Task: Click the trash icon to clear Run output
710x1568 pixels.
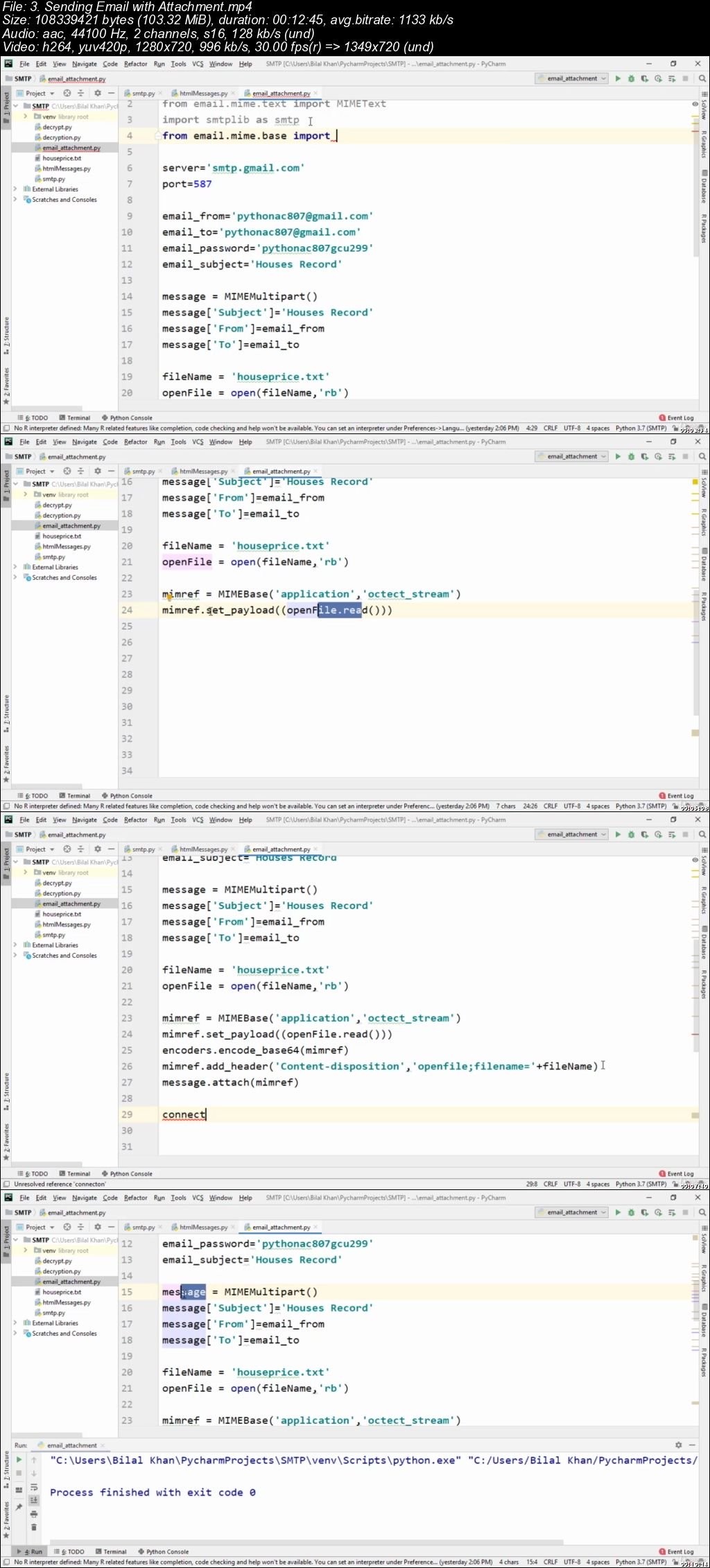Action: pyautogui.click(x=33, y=1527)
